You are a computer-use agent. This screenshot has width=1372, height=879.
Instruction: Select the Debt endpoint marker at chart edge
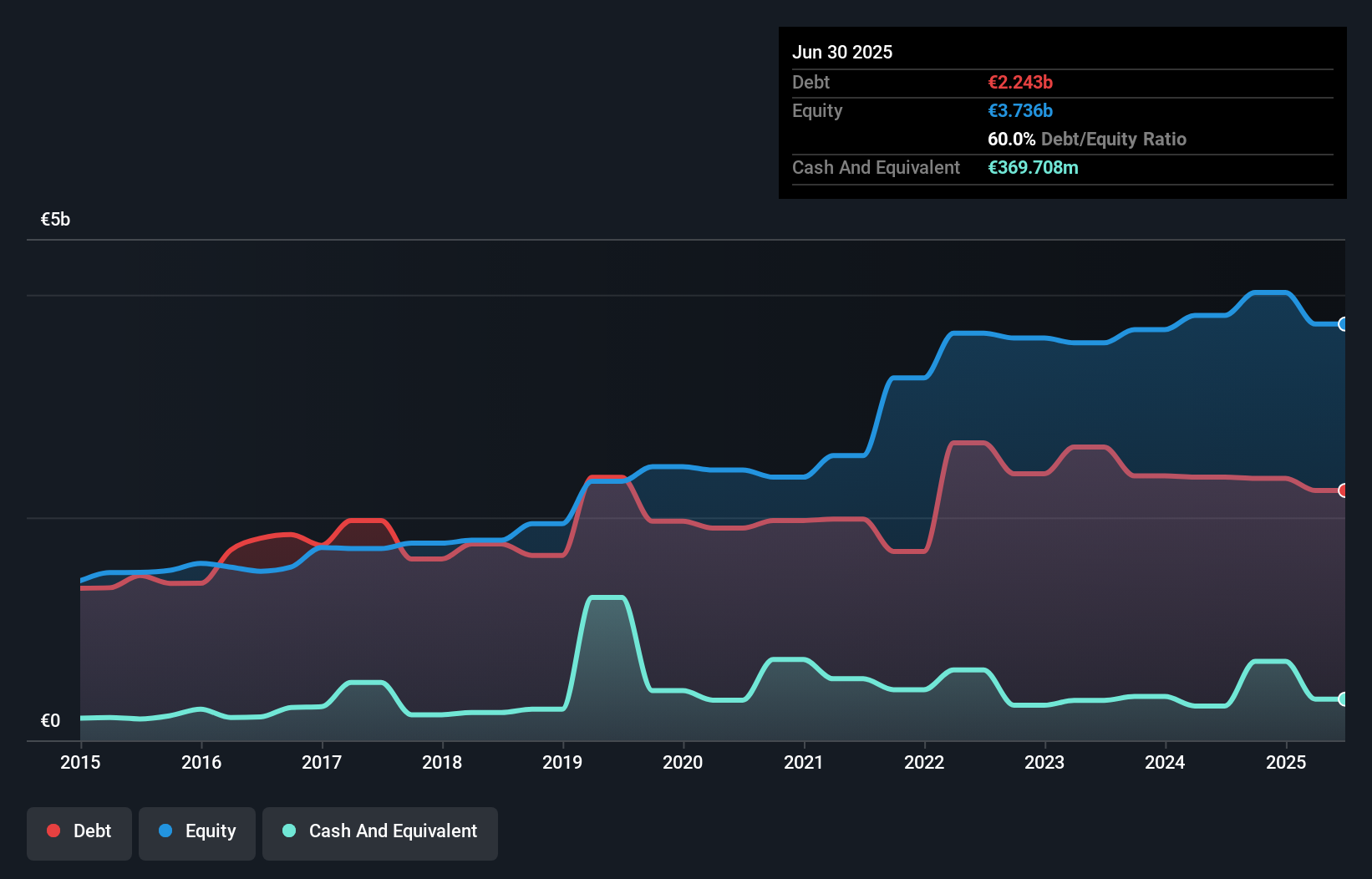click(x=1344, y=490)
